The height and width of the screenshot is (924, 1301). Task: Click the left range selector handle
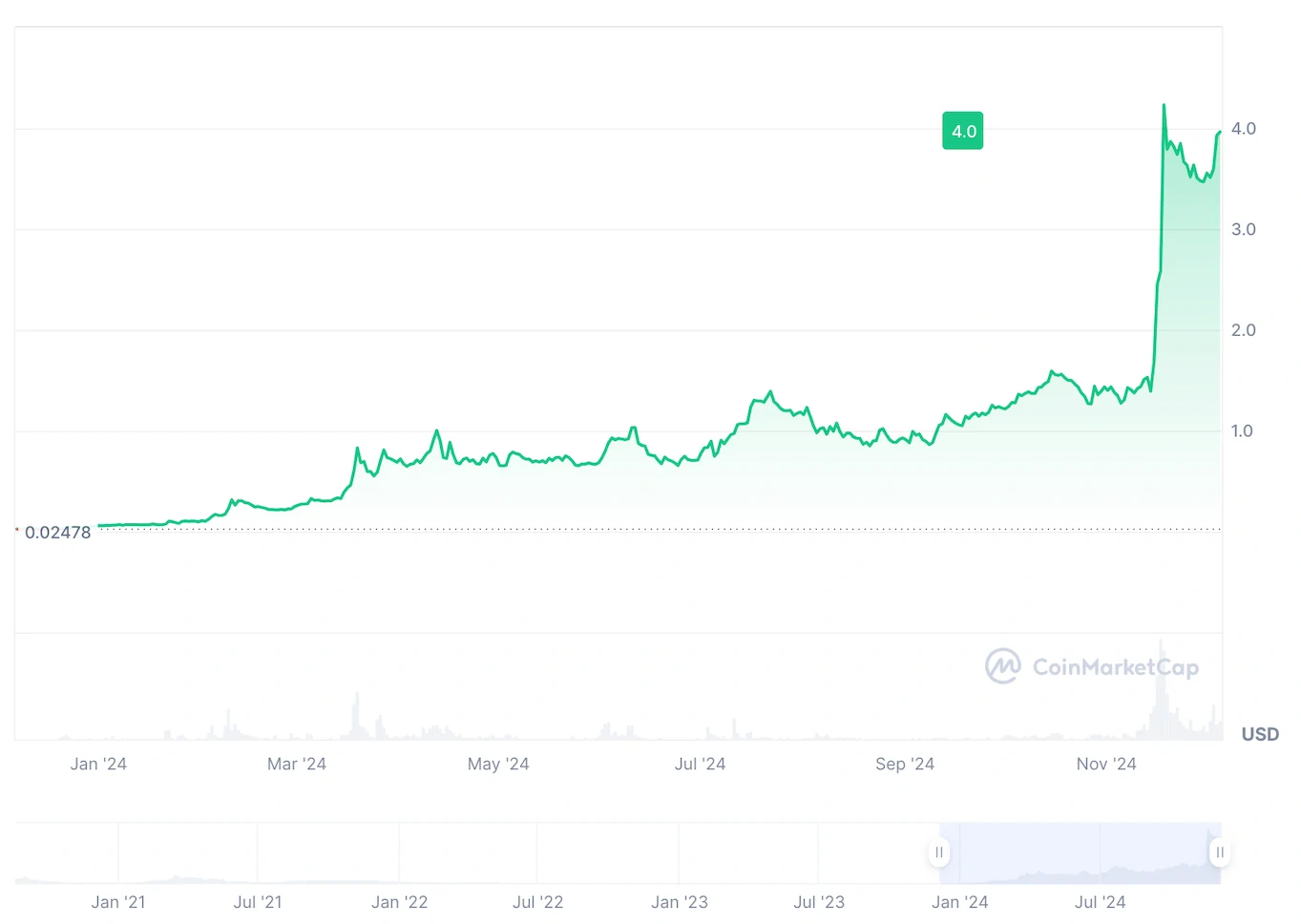(x=939, y=852)
